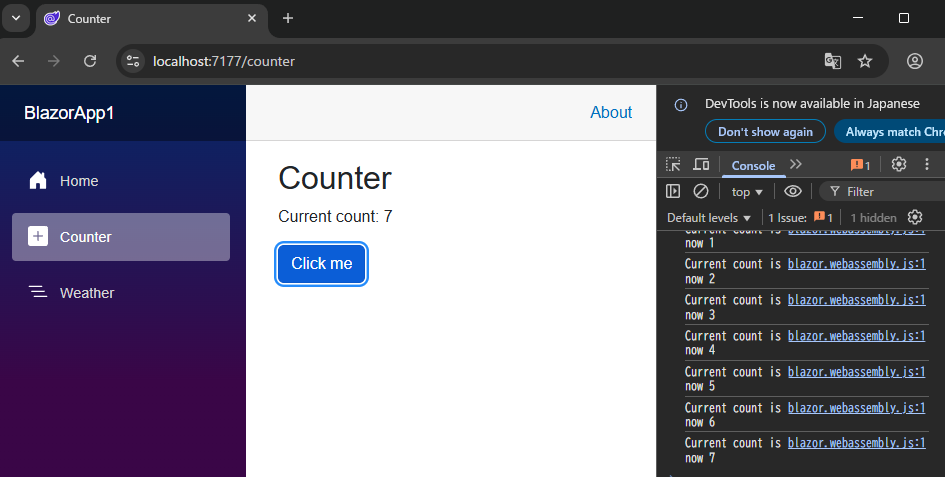Open the live expression eye icon
This screenshot has height=477, width=945.
pos(792,191)
